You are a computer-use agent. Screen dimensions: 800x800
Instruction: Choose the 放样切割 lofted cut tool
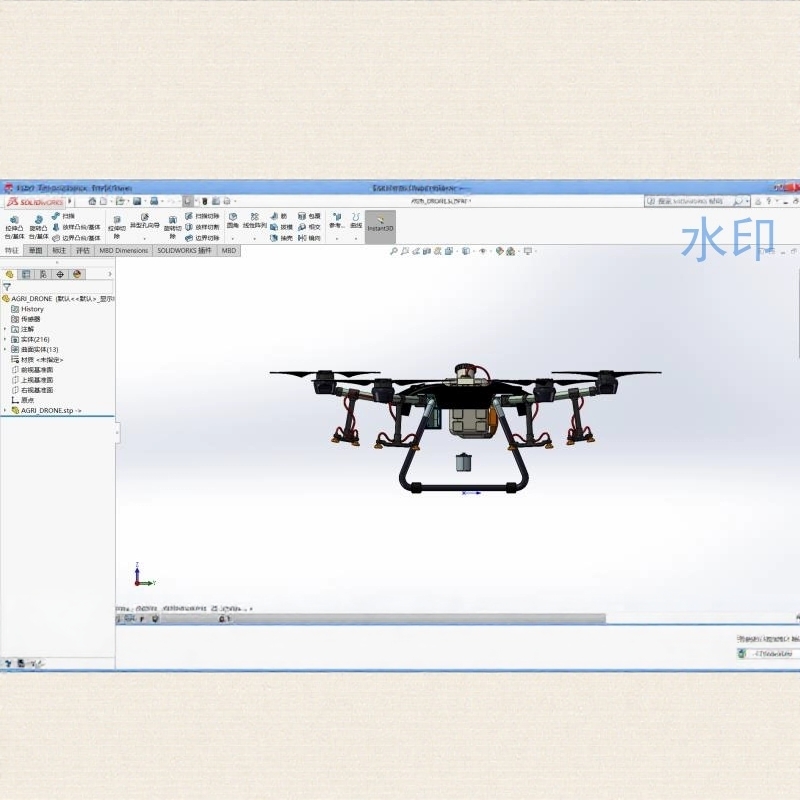(202, 227)
